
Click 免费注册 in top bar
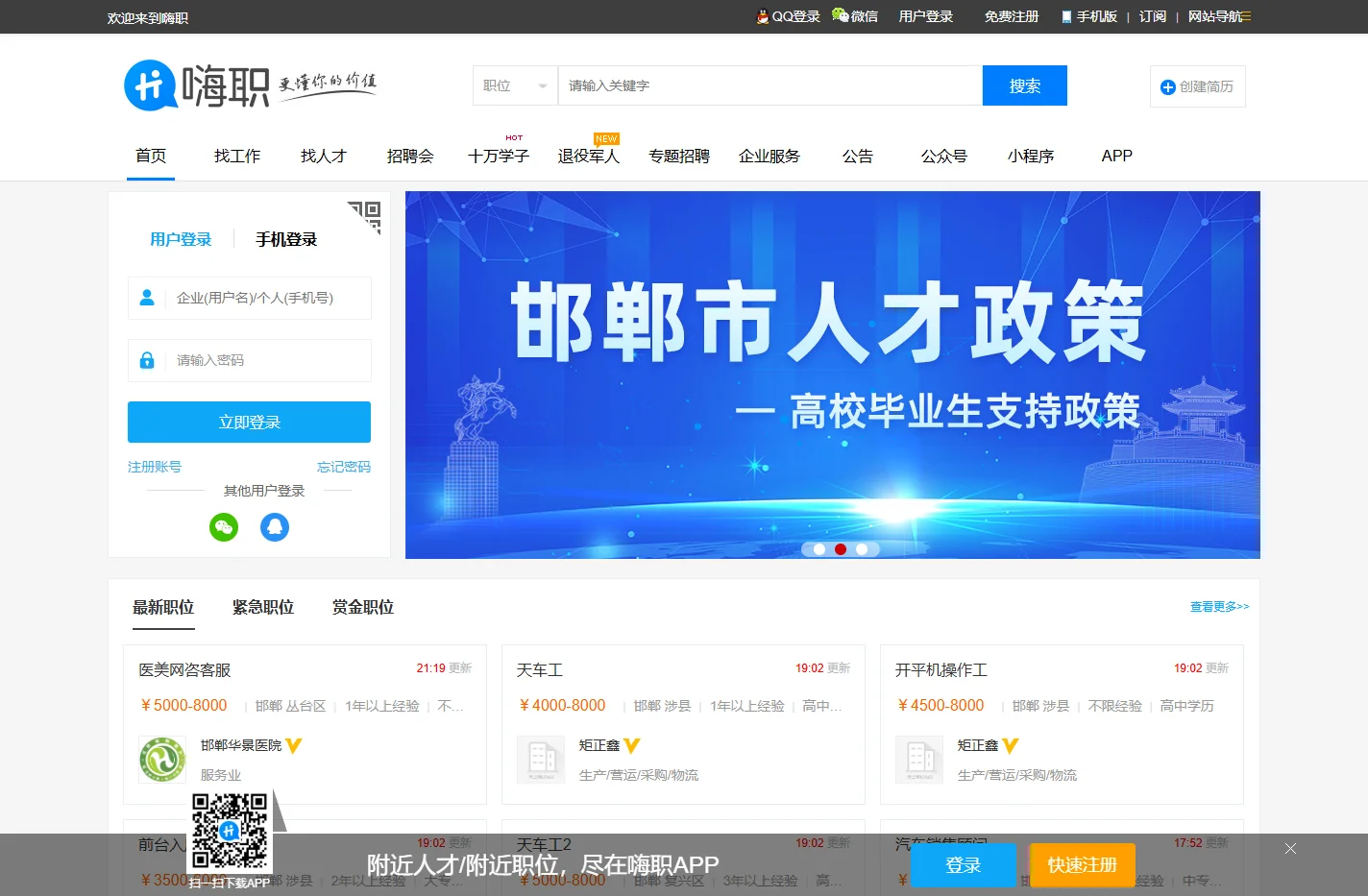[1012, 16]
